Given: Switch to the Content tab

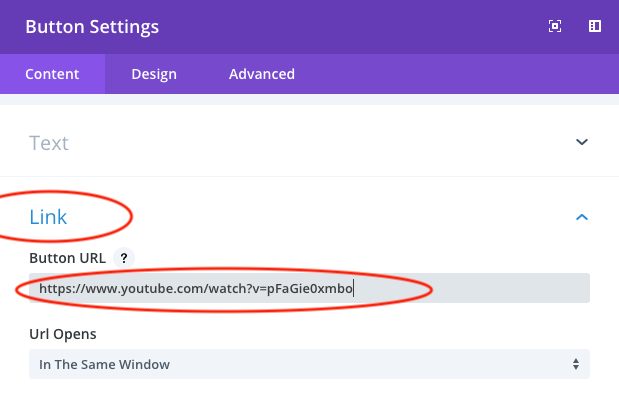Looking at the screenshot, I should point(52,74).
